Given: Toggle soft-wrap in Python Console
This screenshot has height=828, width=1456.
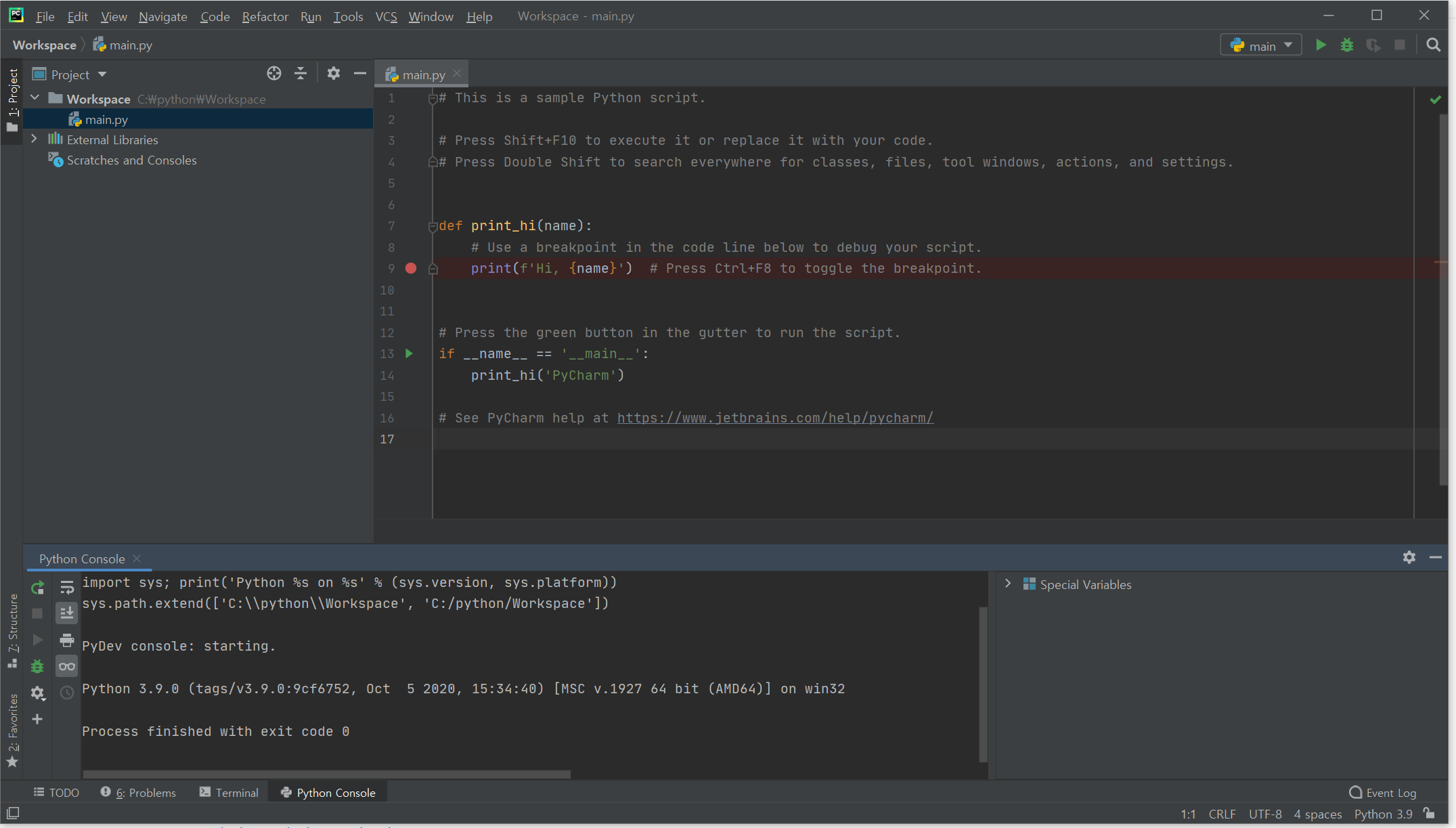Looking at the screenshot, I should 66,588.
